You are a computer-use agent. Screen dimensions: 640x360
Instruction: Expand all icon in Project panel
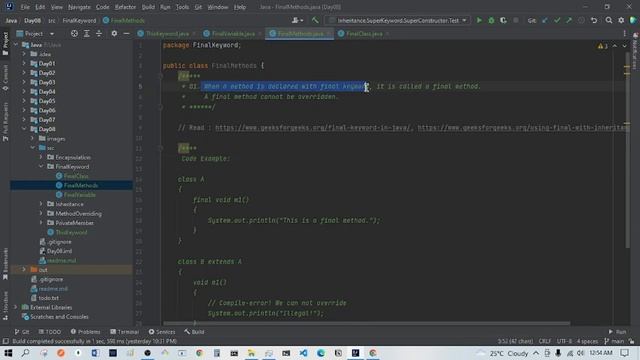(x=87, y=33)
